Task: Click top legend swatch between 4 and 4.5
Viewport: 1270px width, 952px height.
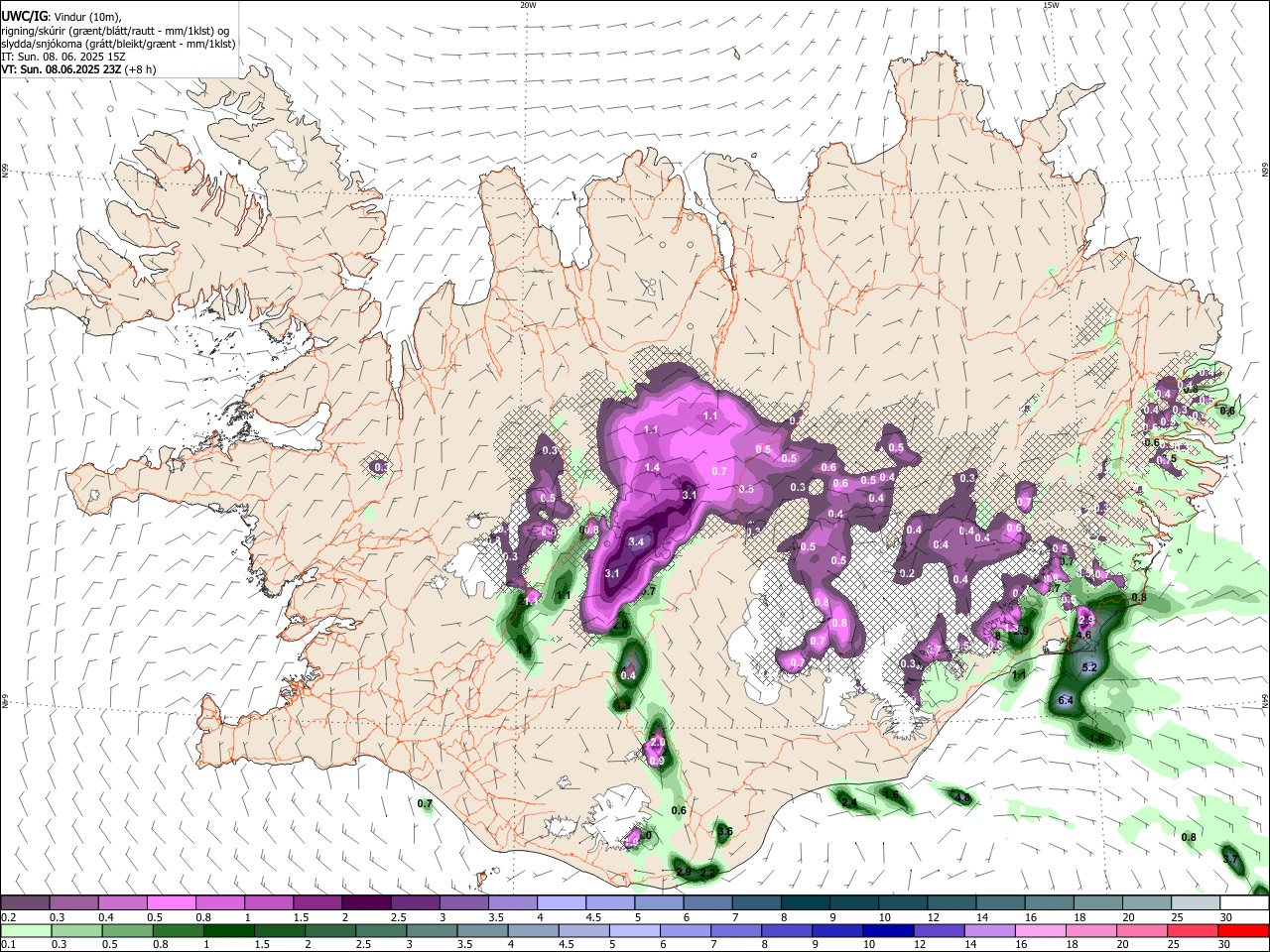Action: tap(561, 903)
